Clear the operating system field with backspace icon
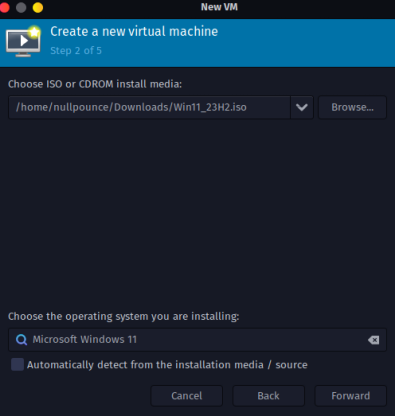Viewport: 395px width, 416px height. pyautogui.click(x=373, y=340)
